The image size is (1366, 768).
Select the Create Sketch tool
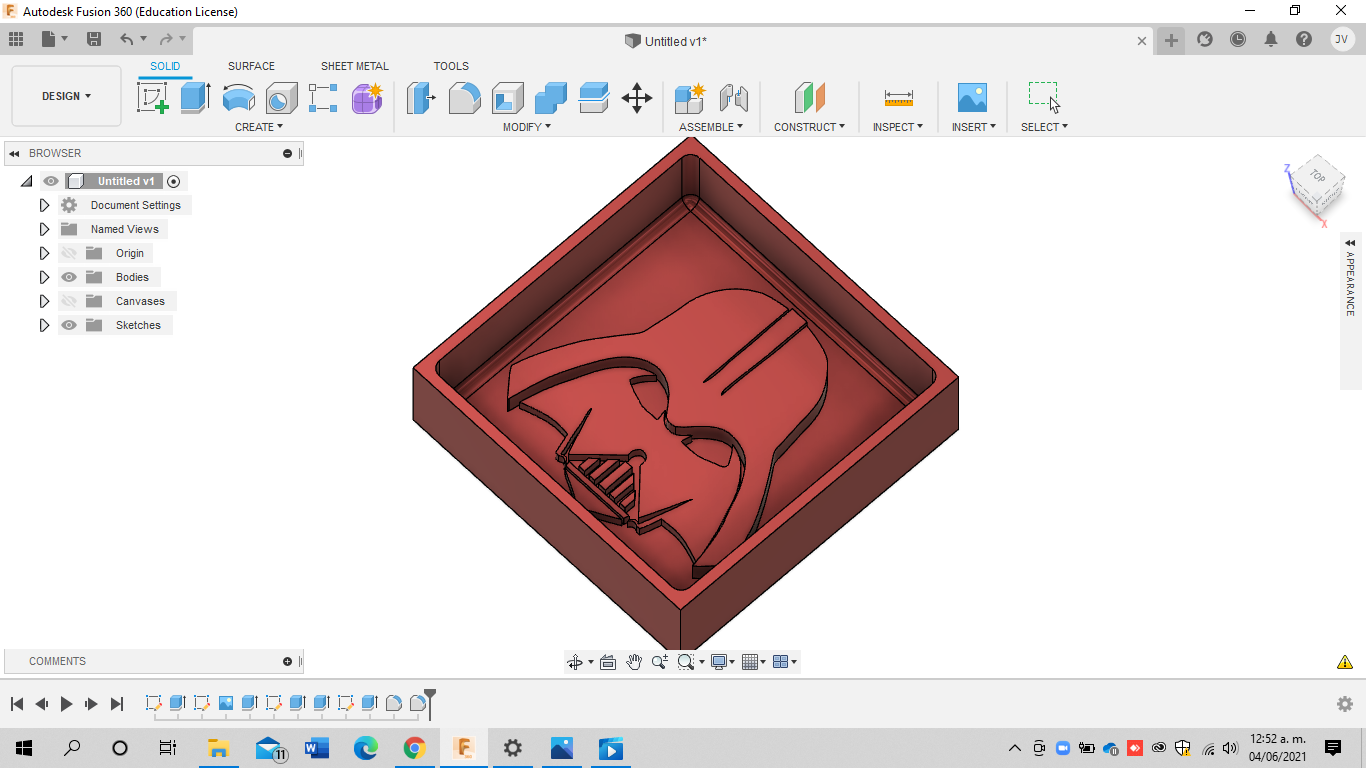point(153,98)
